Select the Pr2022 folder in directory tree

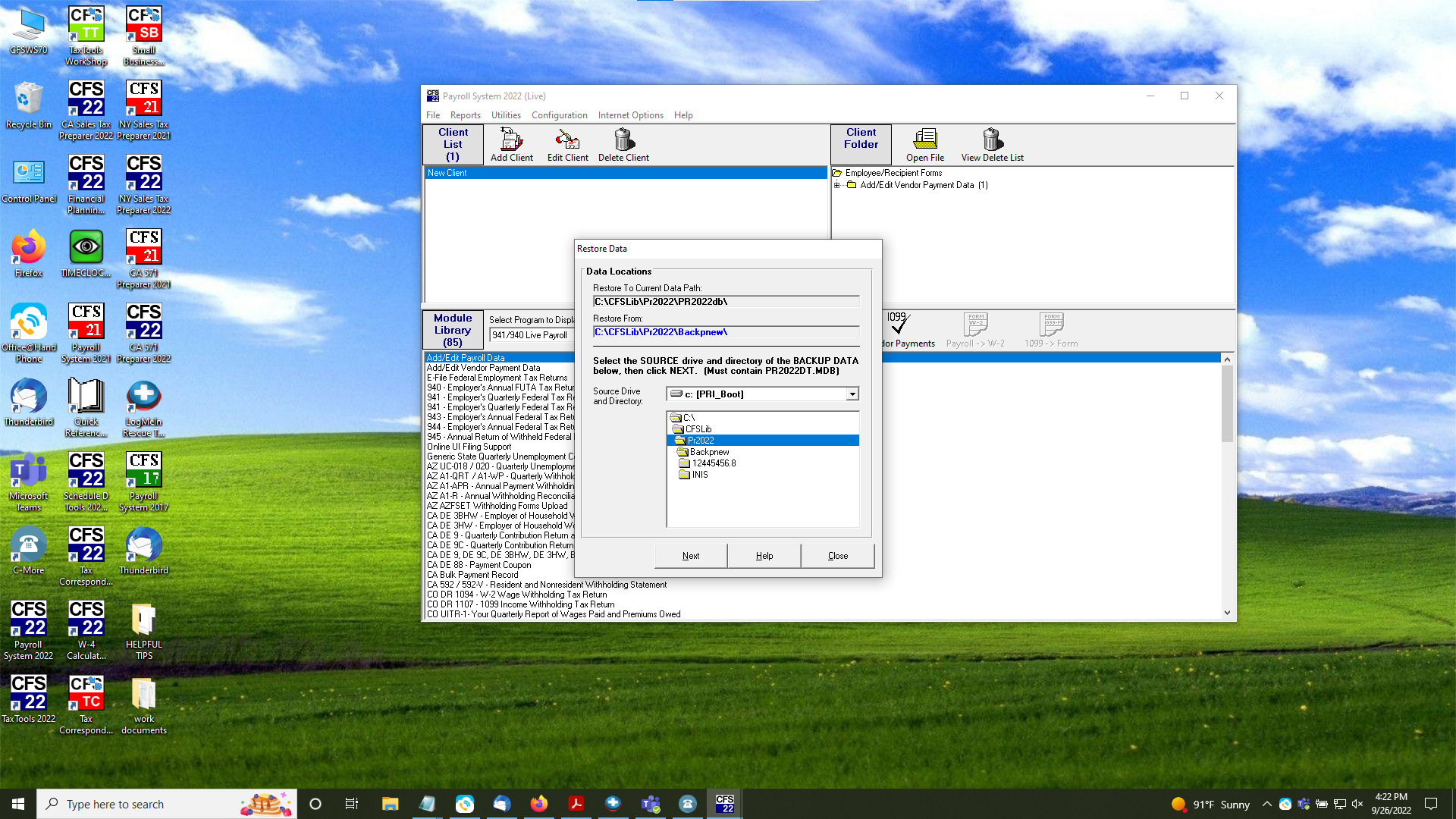pos(762,441)
